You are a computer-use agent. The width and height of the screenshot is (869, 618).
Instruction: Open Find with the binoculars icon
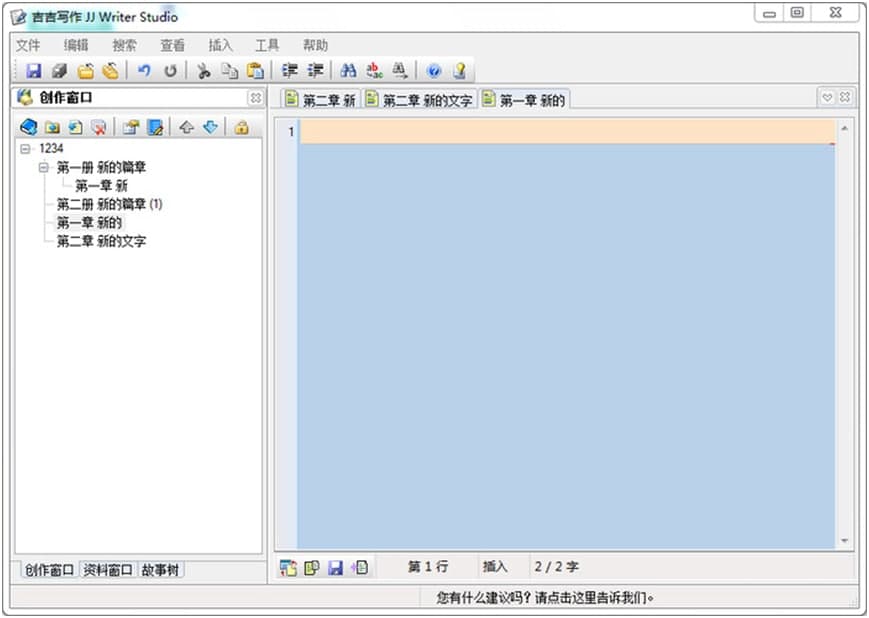tap(348, 71)
